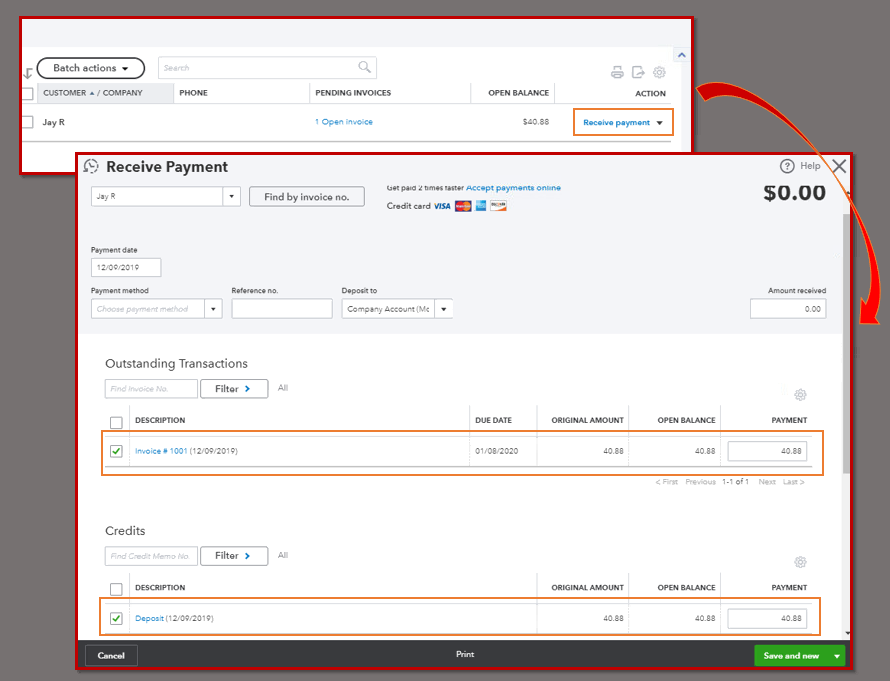This screenshot has width=890, height=681.
Task: Click the customer list OPEN BALANCE header
Action: [519, 93]
